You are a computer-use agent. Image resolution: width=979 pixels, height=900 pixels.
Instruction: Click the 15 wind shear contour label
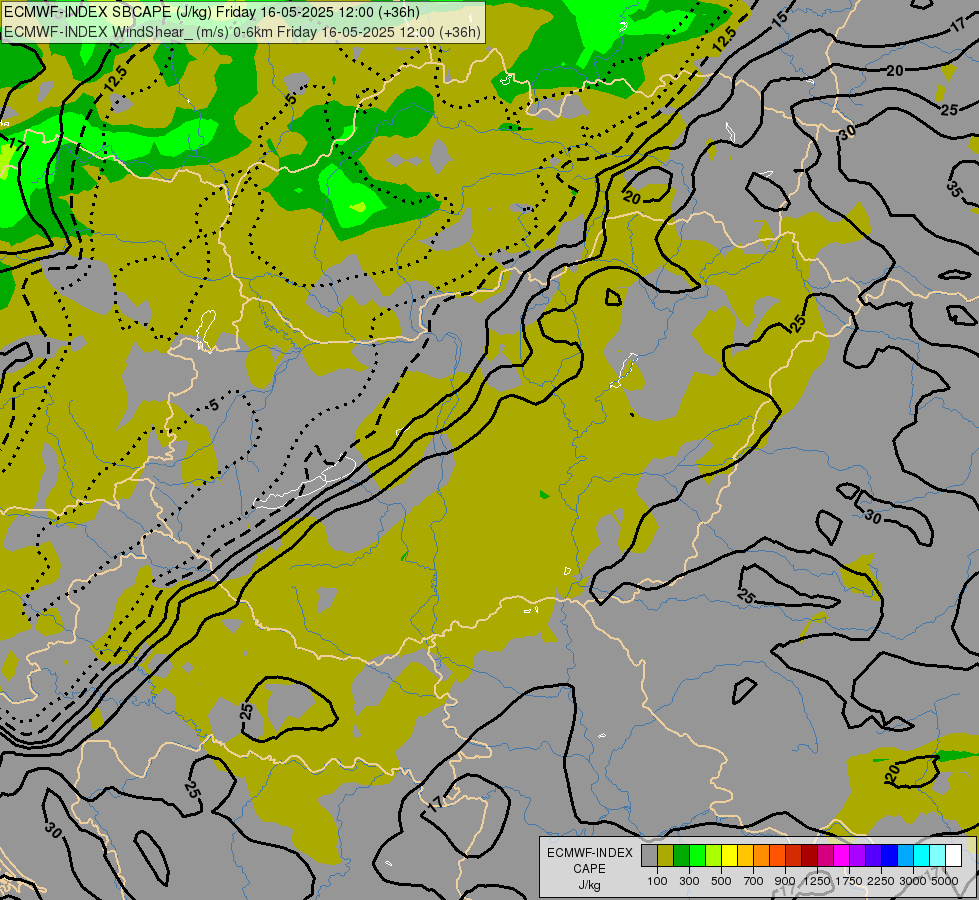tap(779, 17)
